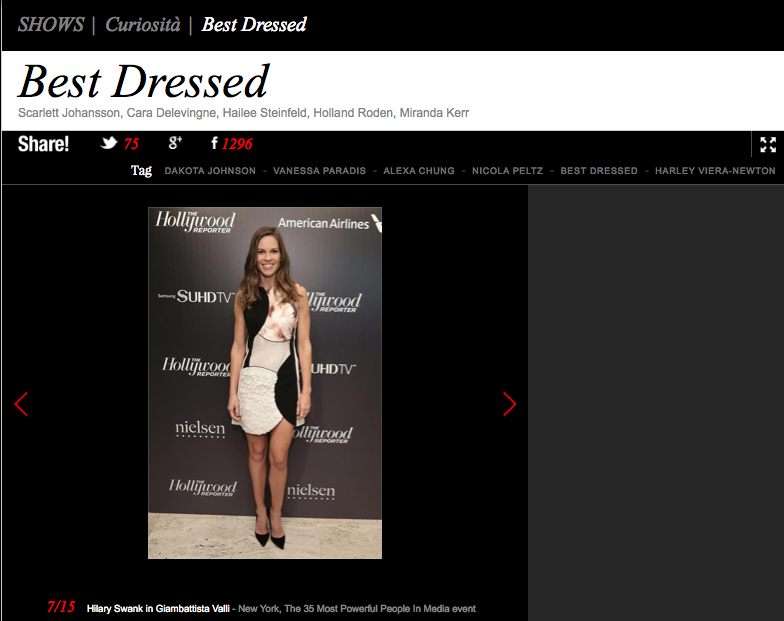Viewport: 784px width, 621px height.
Task: Click the Twitter share count 75
Action: (131, 144)
